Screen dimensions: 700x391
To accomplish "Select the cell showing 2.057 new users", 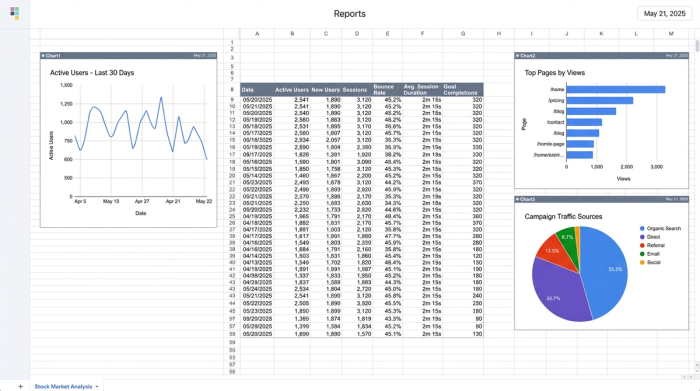I will pyautogui.click(x=325, y=140).
